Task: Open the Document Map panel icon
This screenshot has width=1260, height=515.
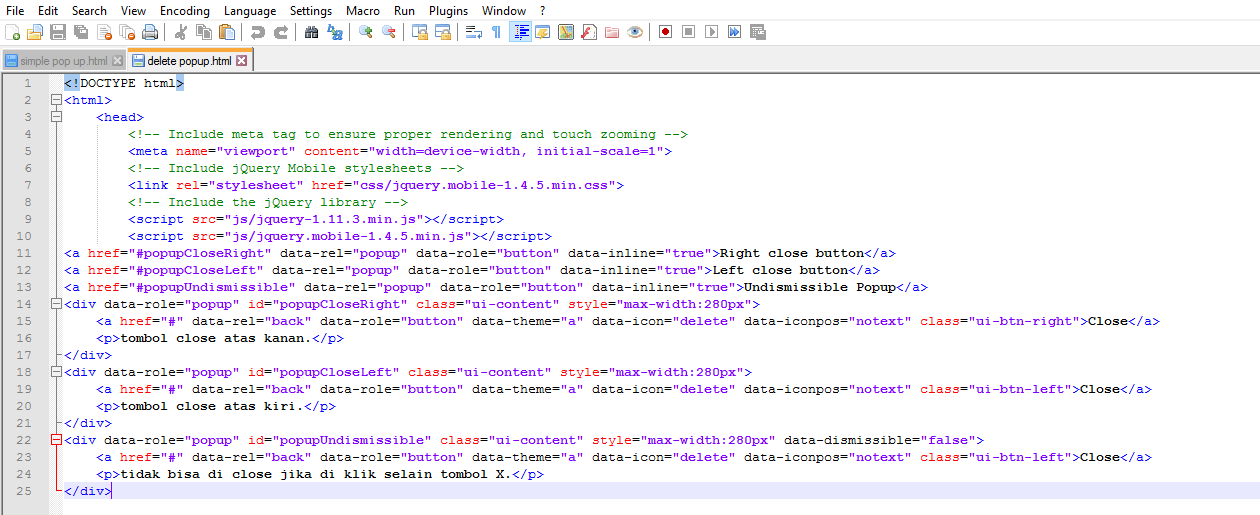Action: click(566, 32)
